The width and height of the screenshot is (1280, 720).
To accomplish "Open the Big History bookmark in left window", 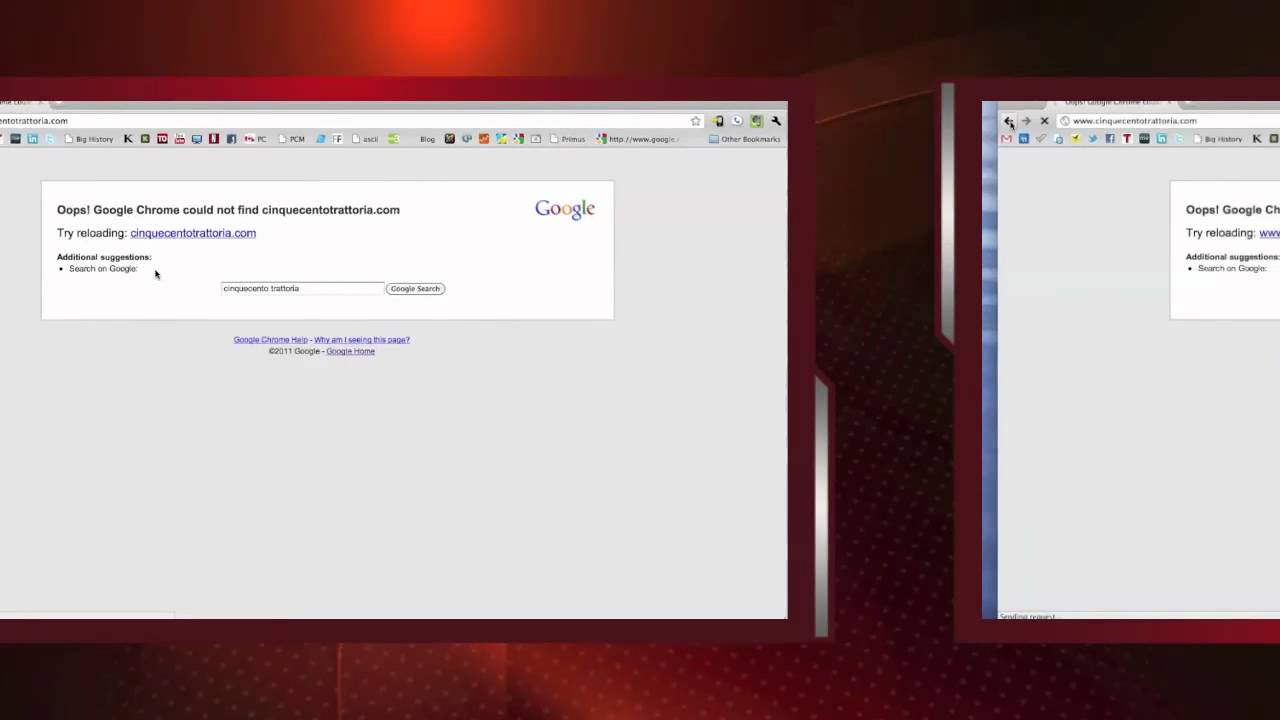I will [x=89, y=139].
